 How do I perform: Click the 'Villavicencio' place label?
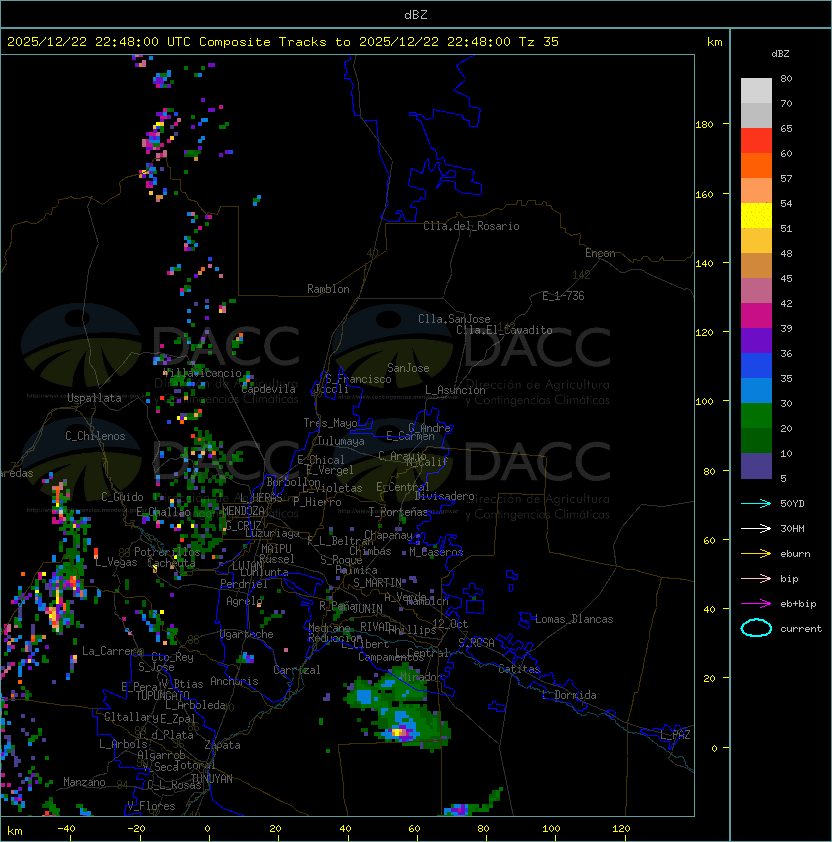pos(202,373)
